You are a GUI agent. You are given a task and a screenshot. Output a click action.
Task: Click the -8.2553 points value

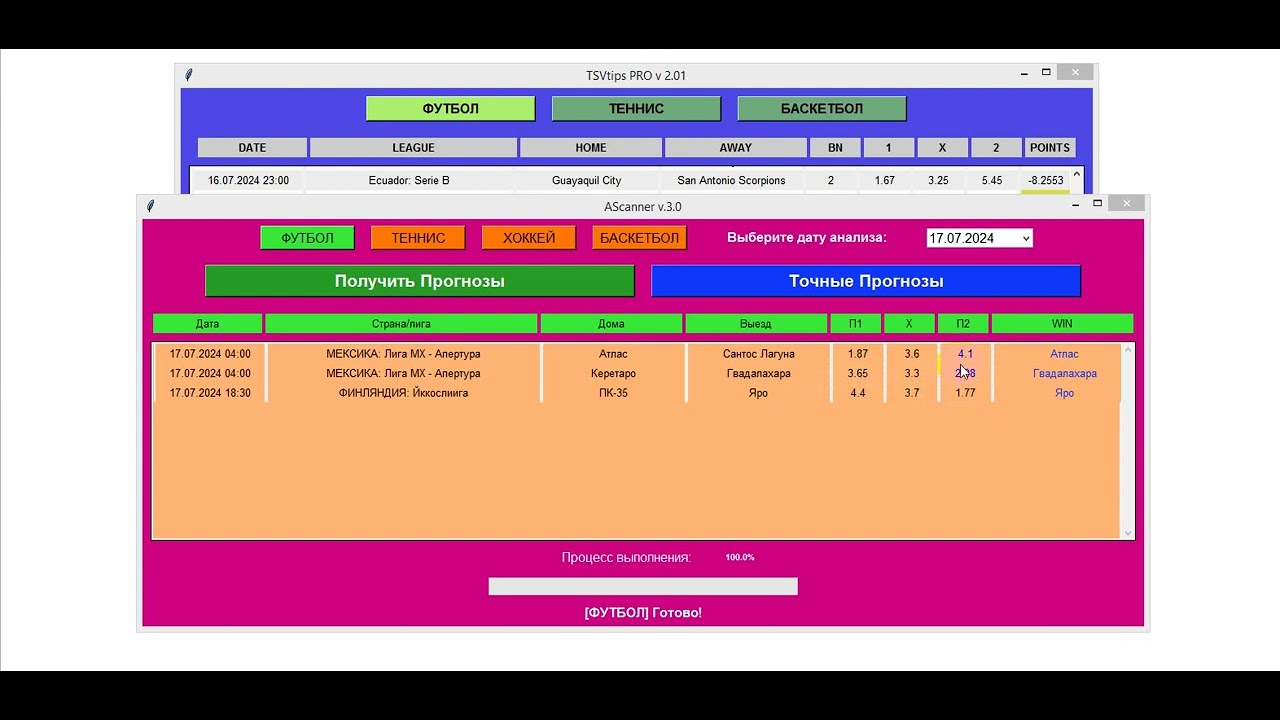[1046, 181]
